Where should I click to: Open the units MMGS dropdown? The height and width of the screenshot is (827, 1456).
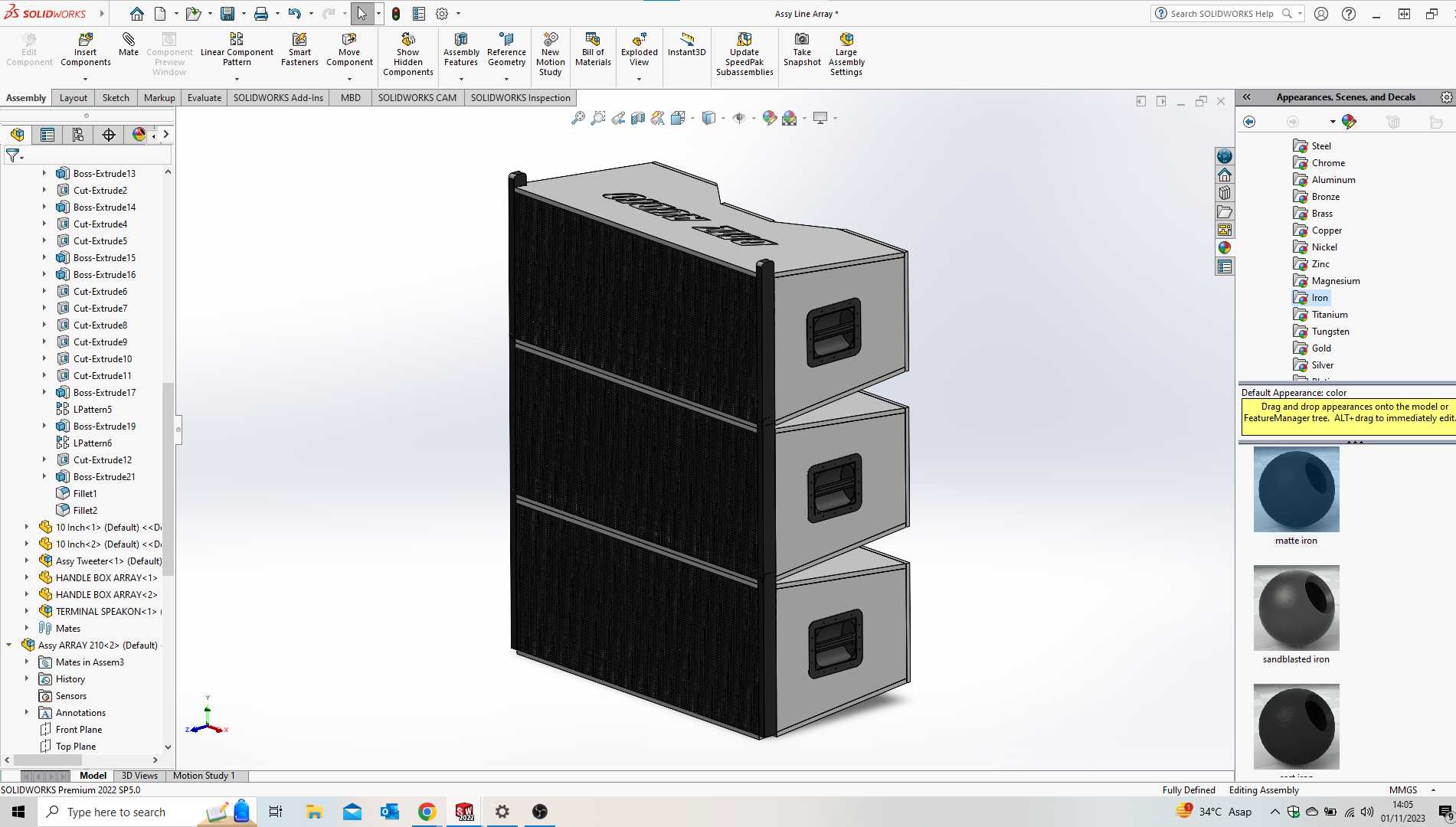click(1433, 790)
